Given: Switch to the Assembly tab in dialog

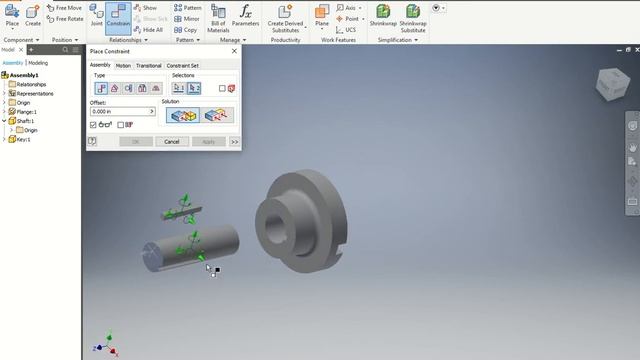Looking at the screenshot, I should 100,65.
